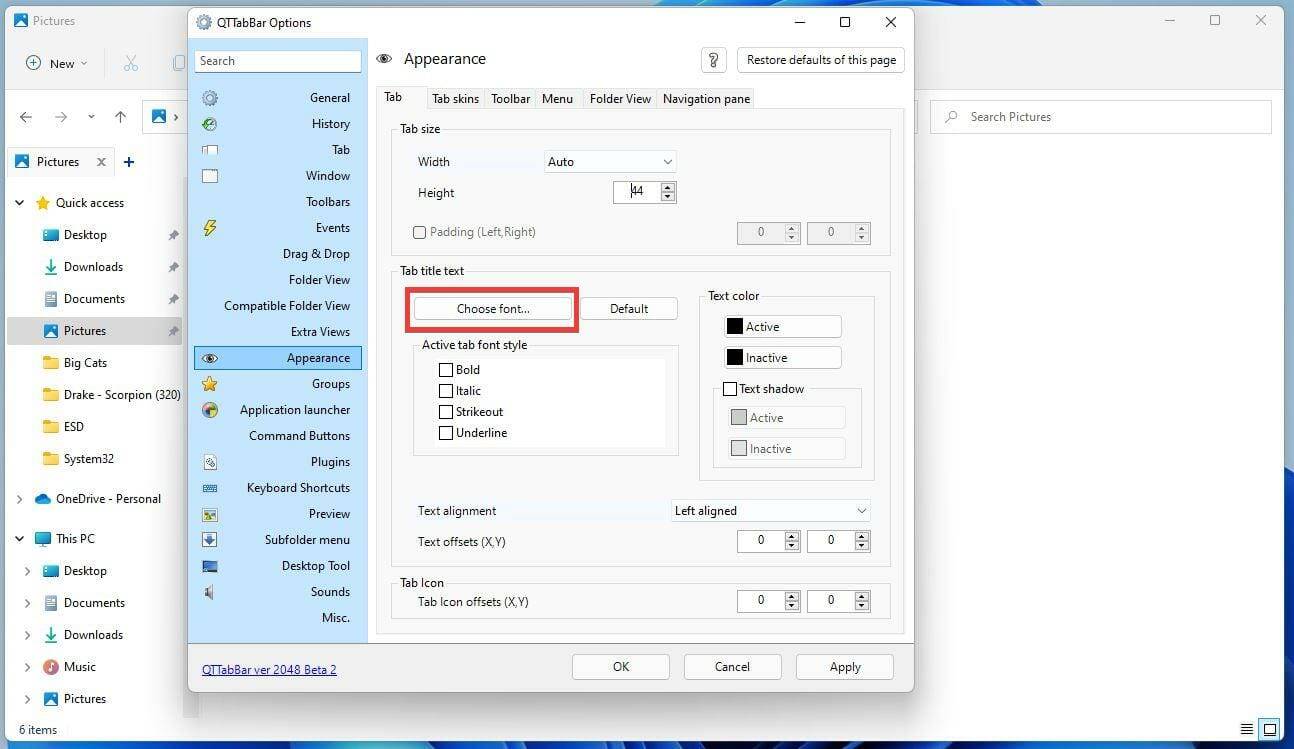Switch to the Tab skins tab
The image size is (1294, 749).
(x=455, y=98)
